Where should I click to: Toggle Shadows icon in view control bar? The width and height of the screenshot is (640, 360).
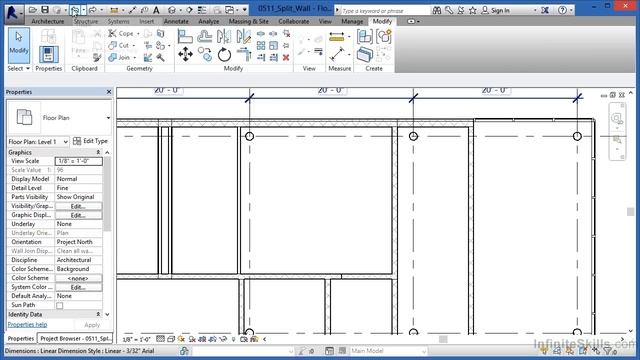click(x=192, y=339)
